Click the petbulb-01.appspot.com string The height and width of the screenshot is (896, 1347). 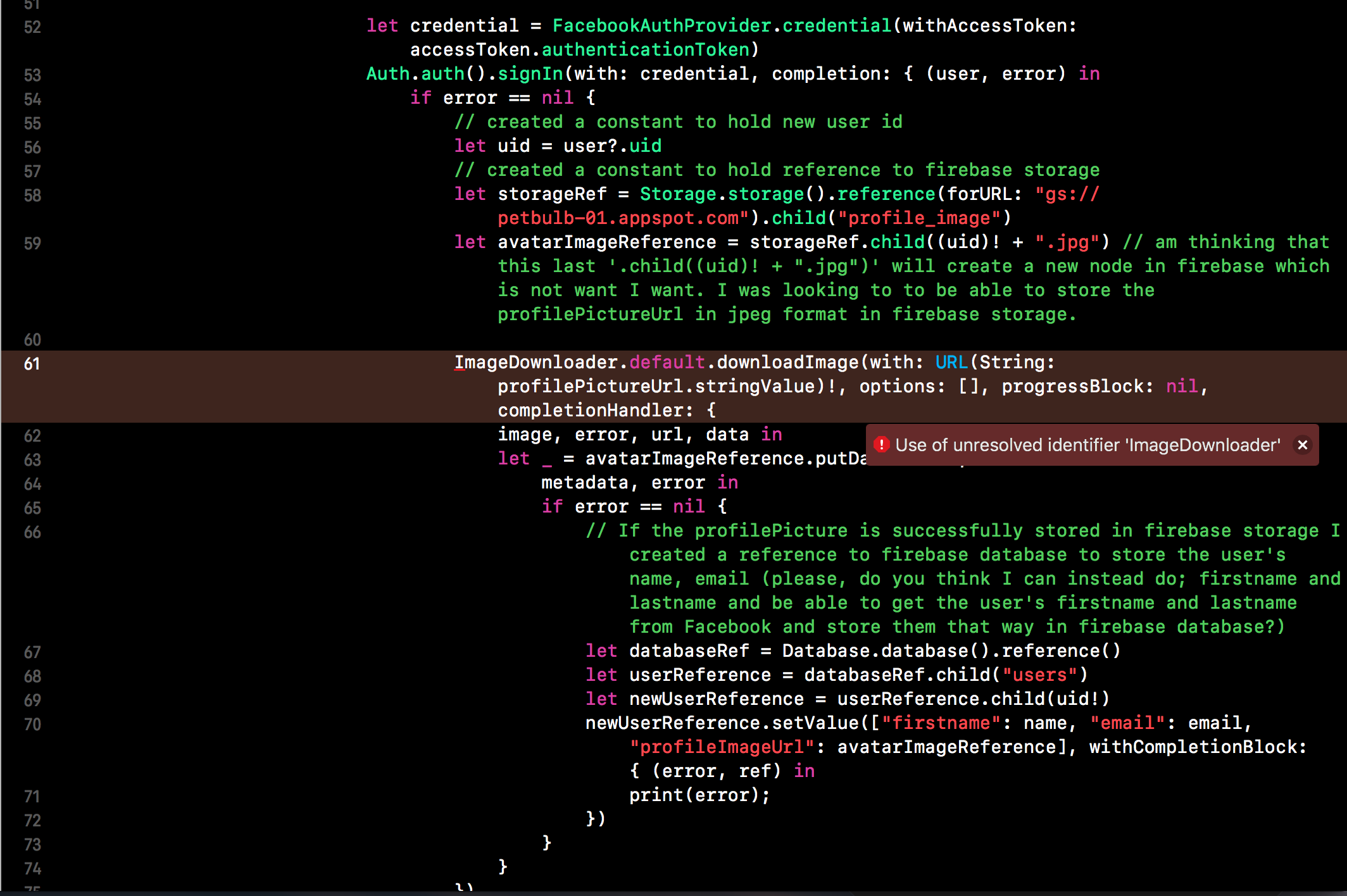623,218
